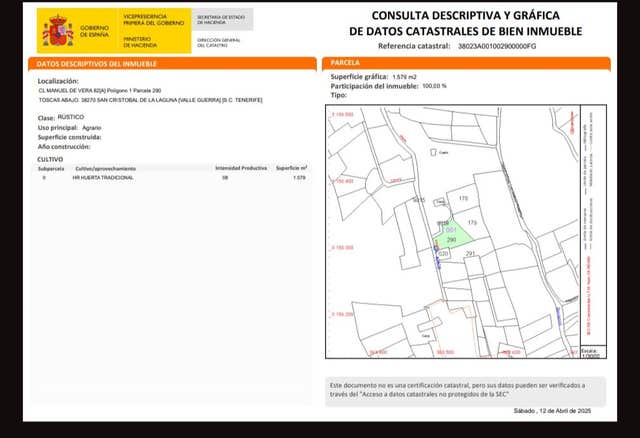Click the SEC verification notice text
This screenshot has height=438, width=640.
(x=458, y=389)
